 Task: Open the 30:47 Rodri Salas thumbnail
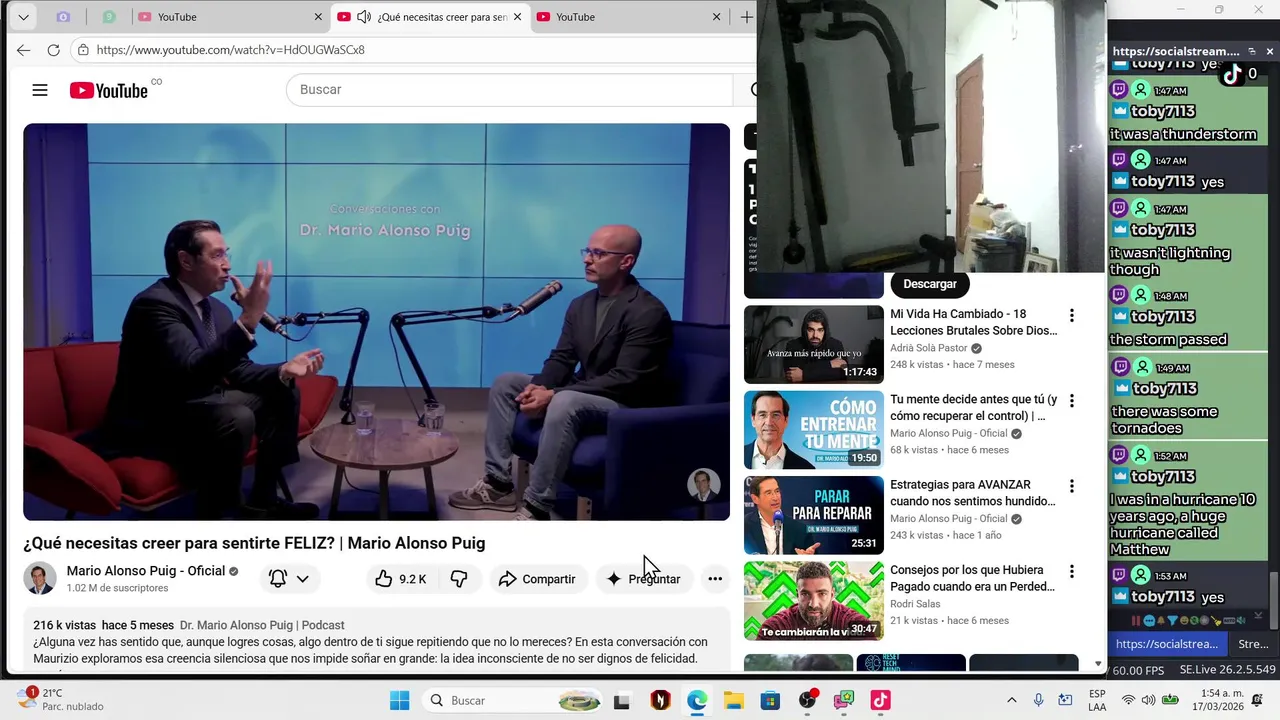814,600
